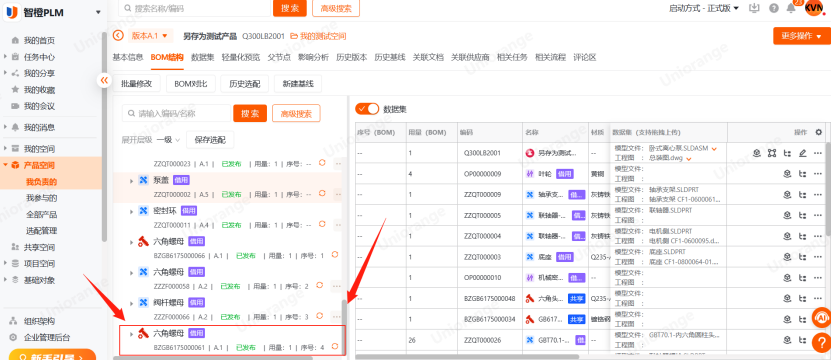
Task: Open the 启动方式-正式版 dropdown
Action: [x=704, y=8]
